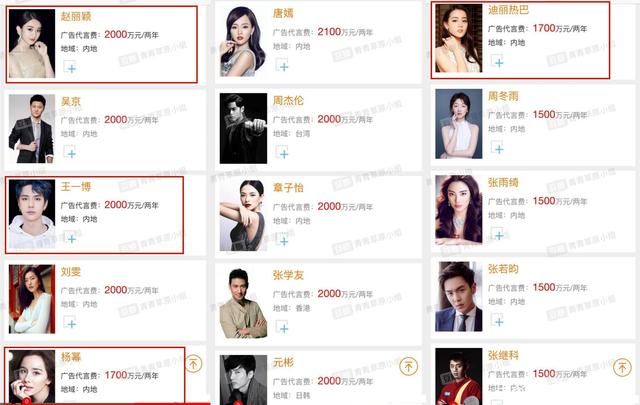Click the plus icon under 刘雯
This screenshot has height=405, width=640.
[x=70, y=323]
